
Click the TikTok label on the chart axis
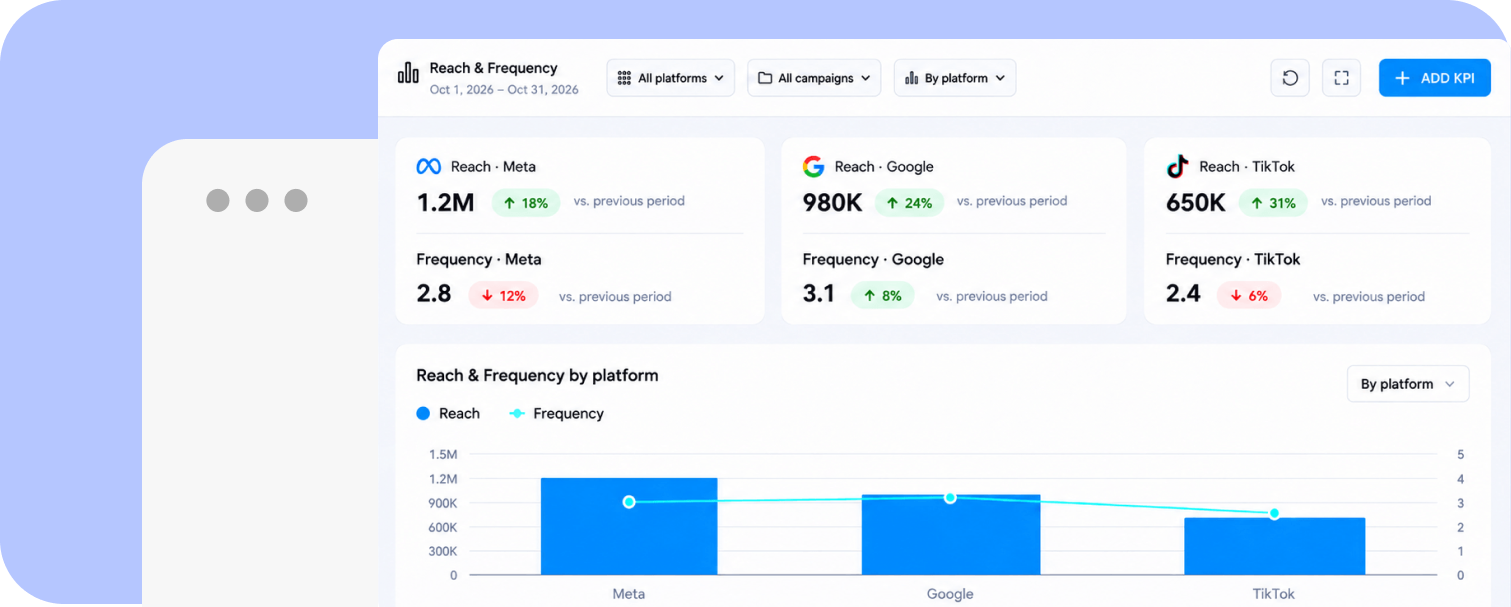click(1274, 594)
